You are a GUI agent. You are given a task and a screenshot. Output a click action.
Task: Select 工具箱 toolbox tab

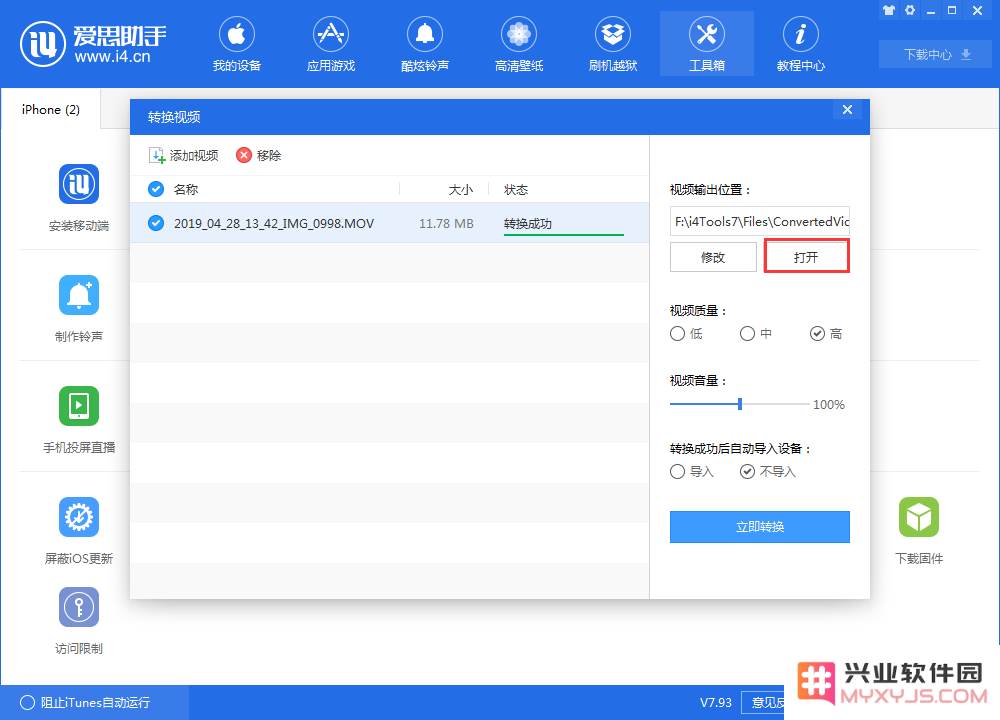(x=707, y=44)
